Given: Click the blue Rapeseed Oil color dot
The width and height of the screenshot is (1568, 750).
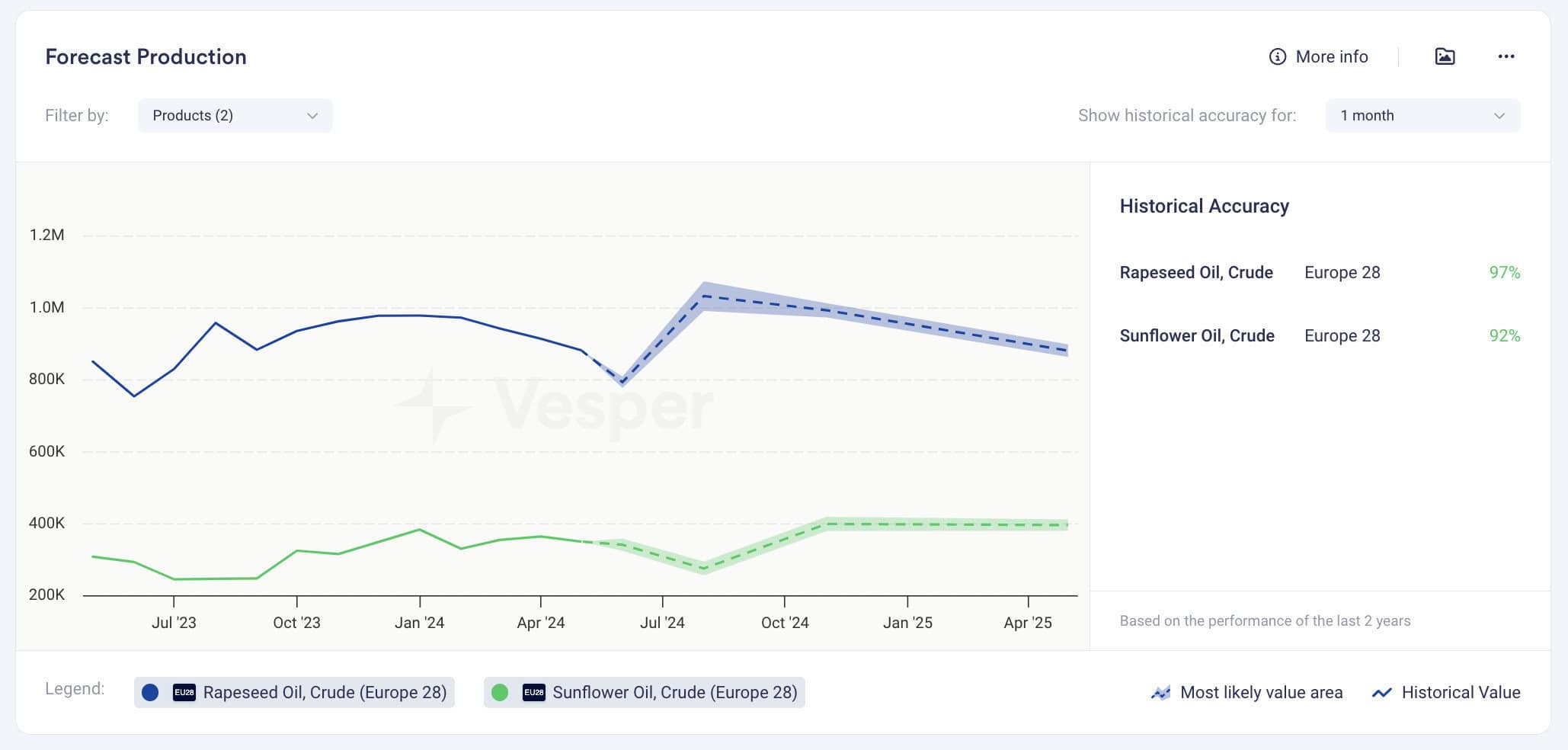Looking at the screenshot, I should point(150,692).
